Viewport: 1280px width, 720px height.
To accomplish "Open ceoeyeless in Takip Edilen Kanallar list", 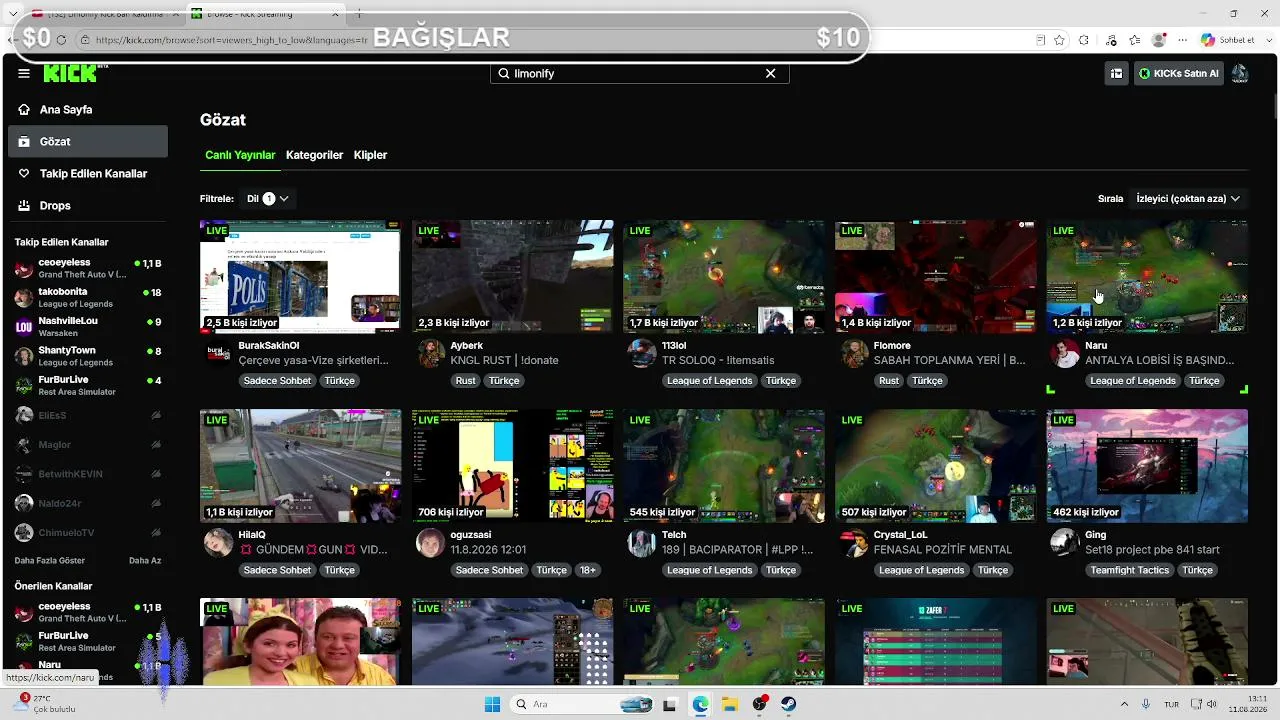I will (x=88, y=268).
